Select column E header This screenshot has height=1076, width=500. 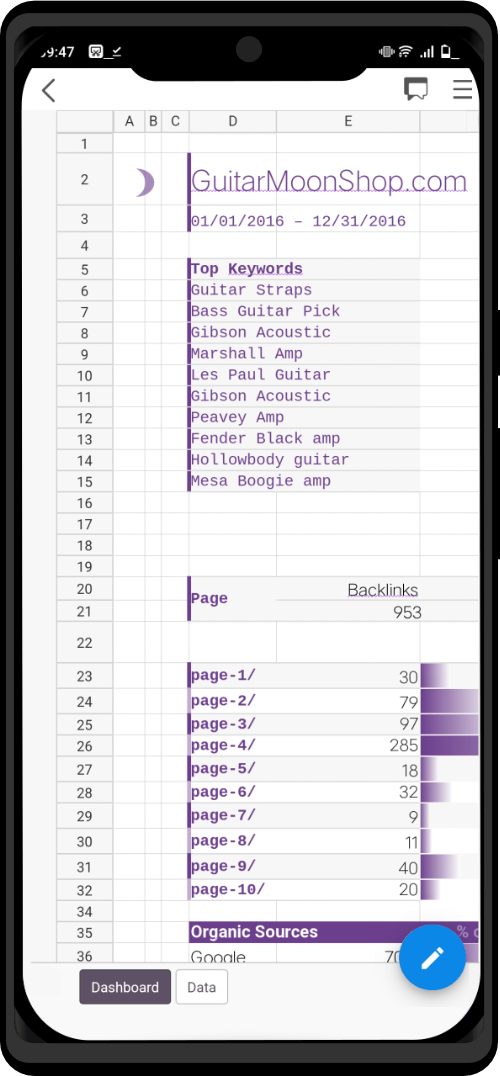(x=348, y=121)
